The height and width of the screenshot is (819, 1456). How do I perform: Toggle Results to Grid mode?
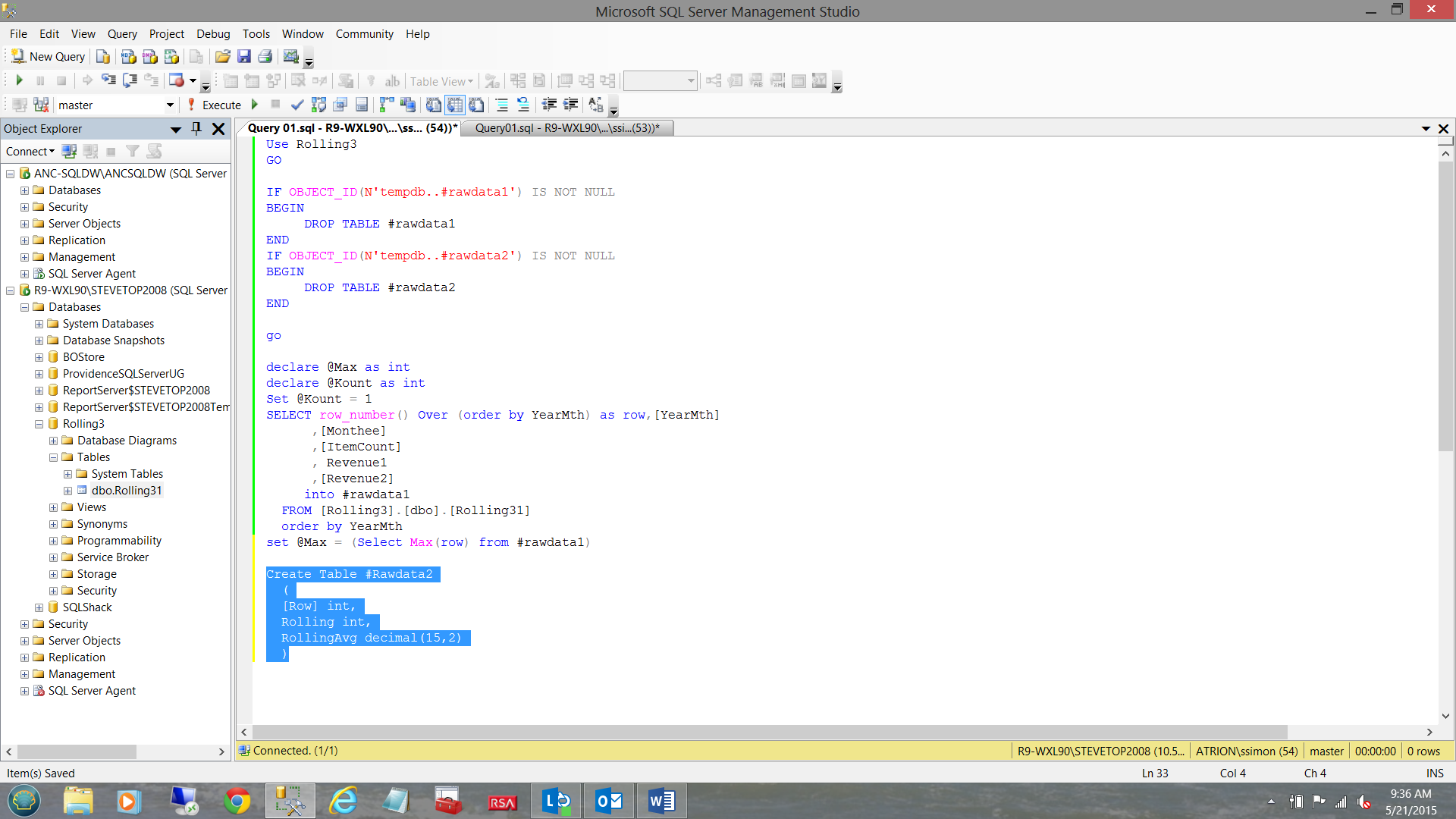pos(455,105)
